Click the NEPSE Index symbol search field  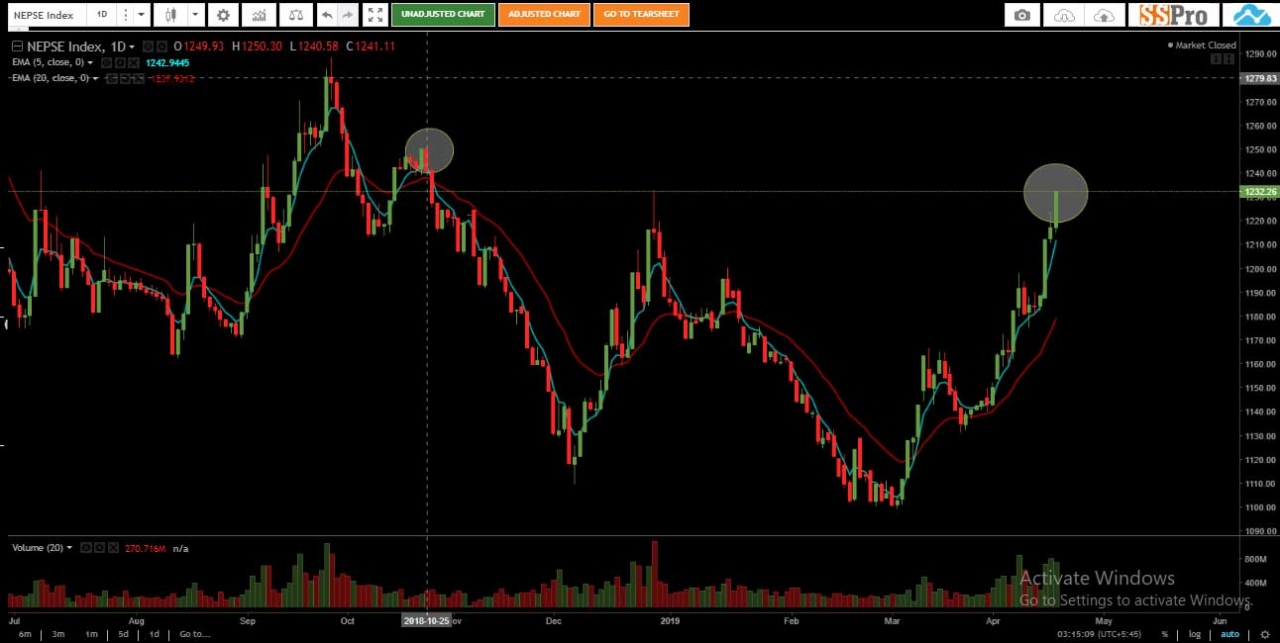pyautogui.click(x=45, y=15)
